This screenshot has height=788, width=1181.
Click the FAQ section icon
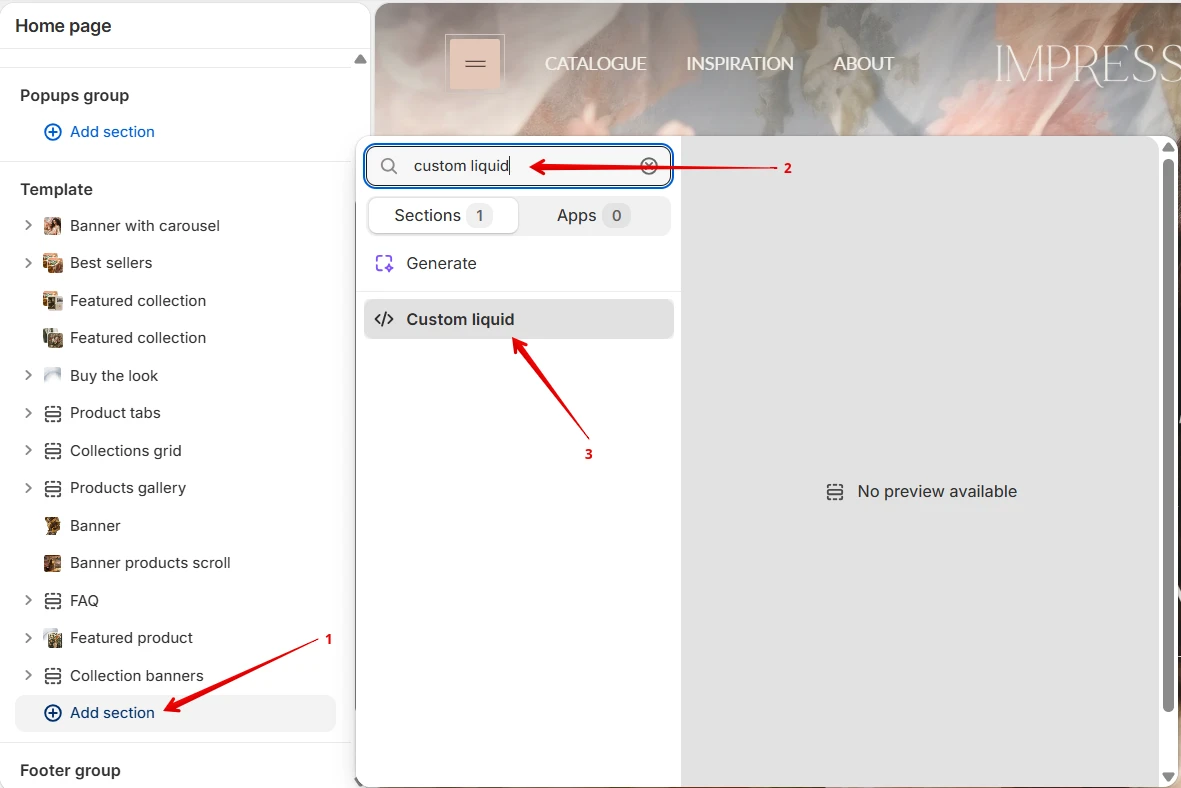[x=53, y=600]
